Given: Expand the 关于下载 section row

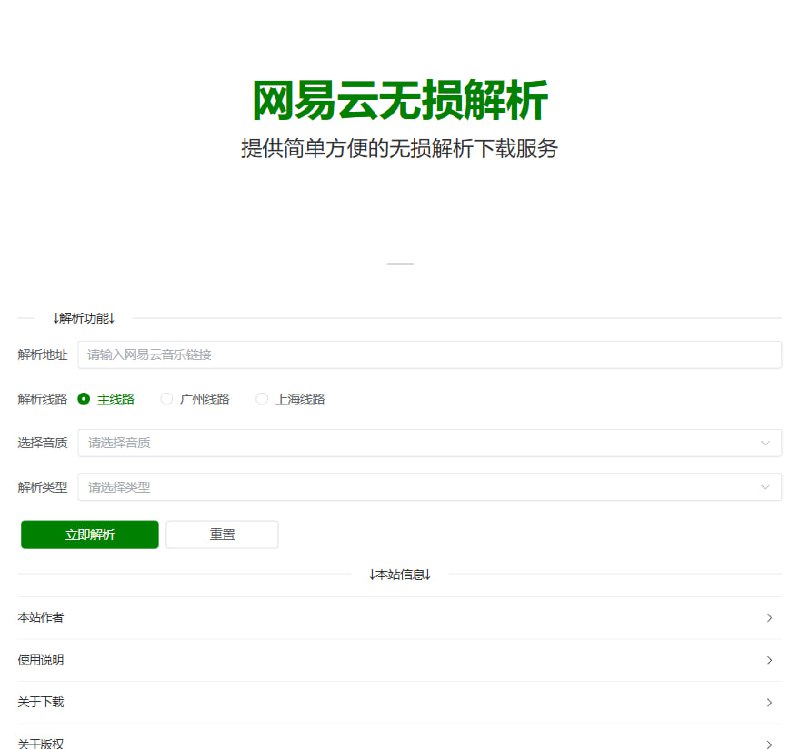Looking at the screenshot, I should (x=400, y=702).
